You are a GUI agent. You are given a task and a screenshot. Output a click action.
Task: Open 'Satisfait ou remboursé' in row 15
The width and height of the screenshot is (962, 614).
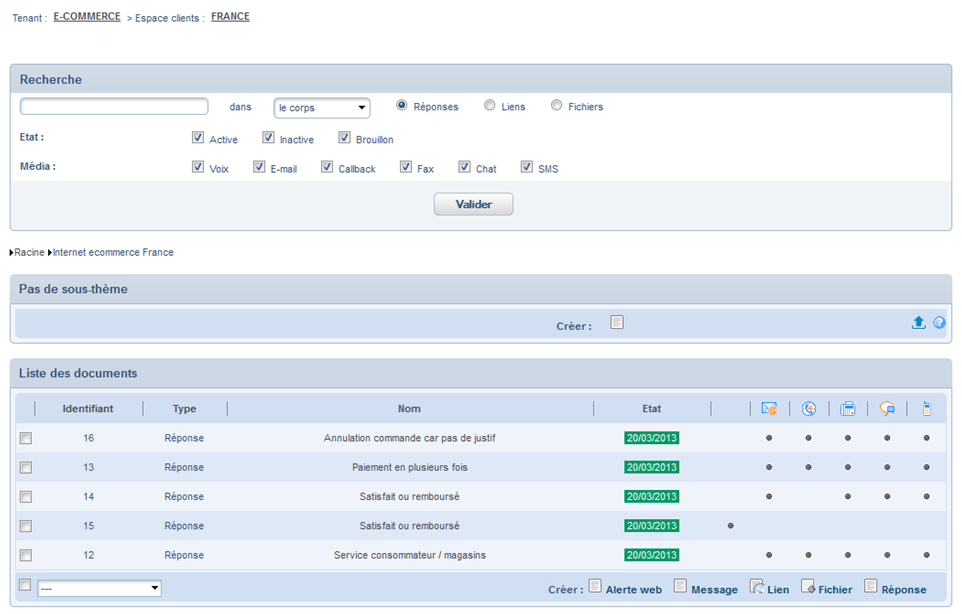tap(409, 526)
